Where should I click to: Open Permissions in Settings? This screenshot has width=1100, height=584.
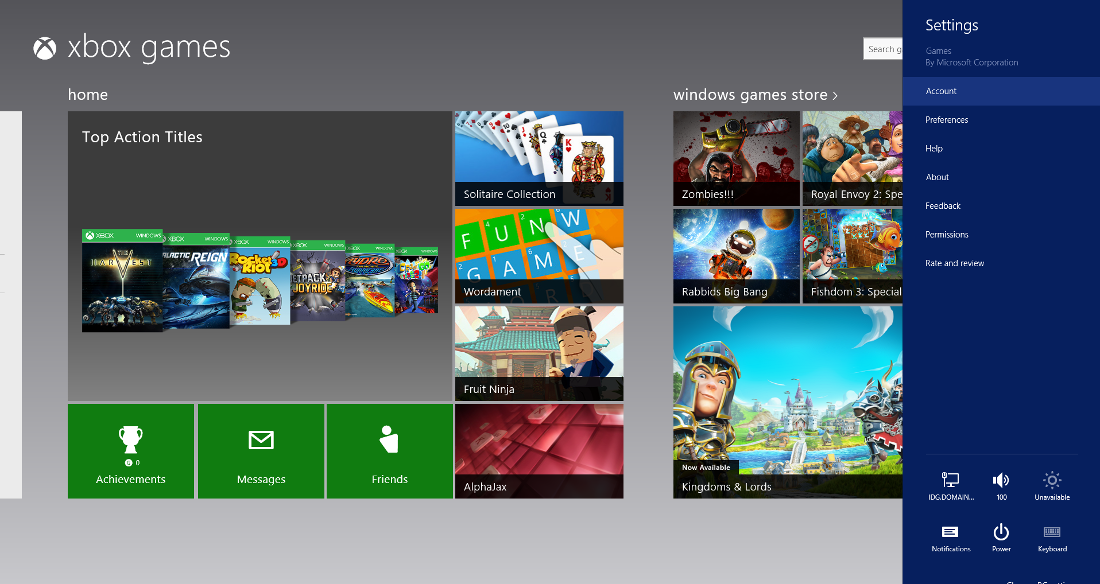tap(946, 235)
